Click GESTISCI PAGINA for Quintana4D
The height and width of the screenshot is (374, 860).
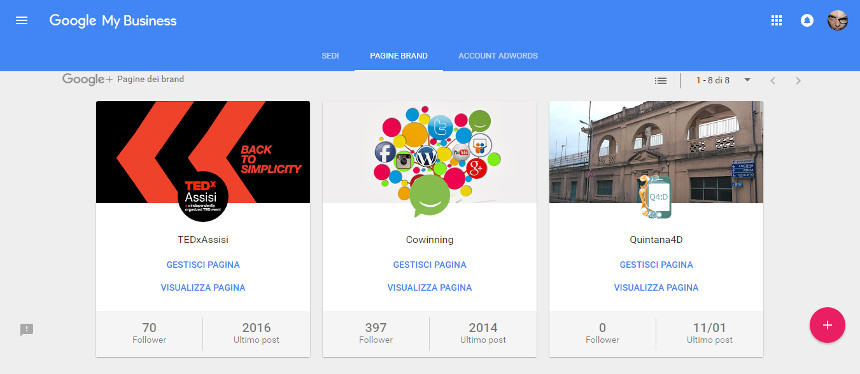click(x=656, y=265)
